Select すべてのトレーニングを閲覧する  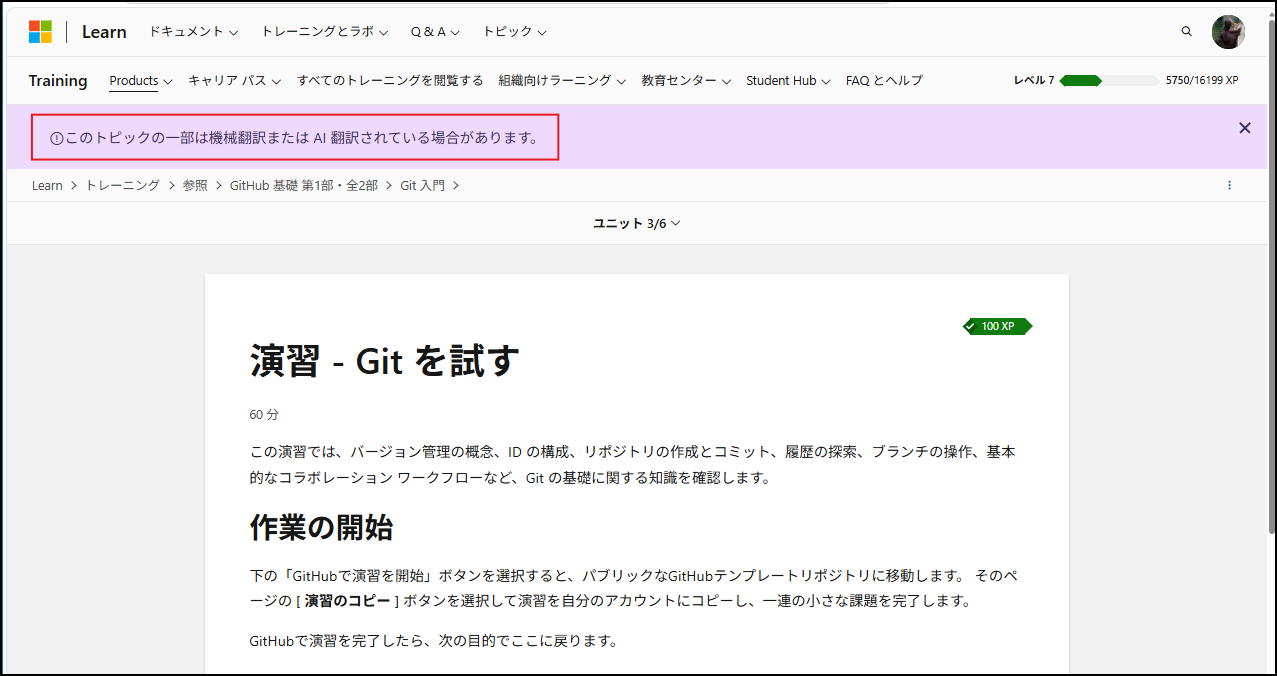click(x=390, y=80)
